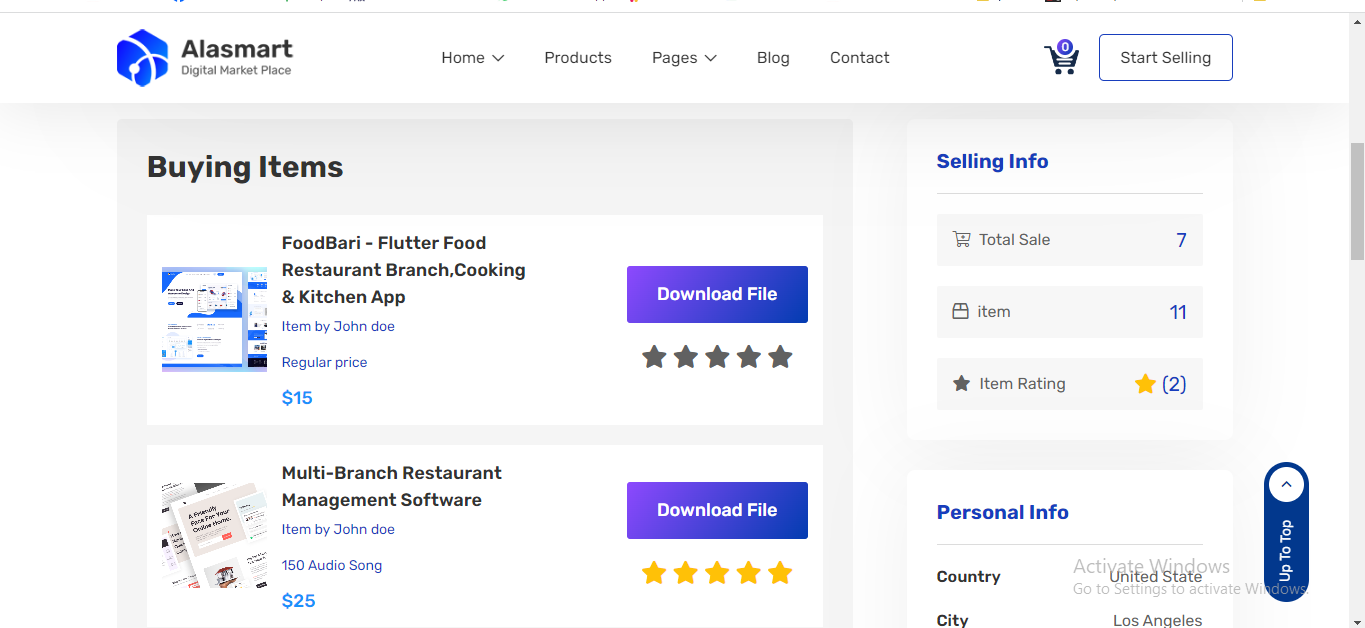1365x628 pixels.
Task: Click the page vertical scrollbar
Action: 1356,200
